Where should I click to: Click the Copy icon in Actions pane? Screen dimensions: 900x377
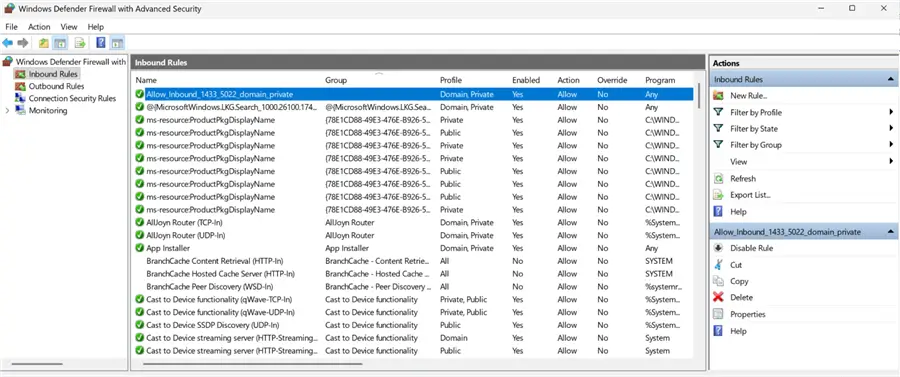click(x=718, y=281)
